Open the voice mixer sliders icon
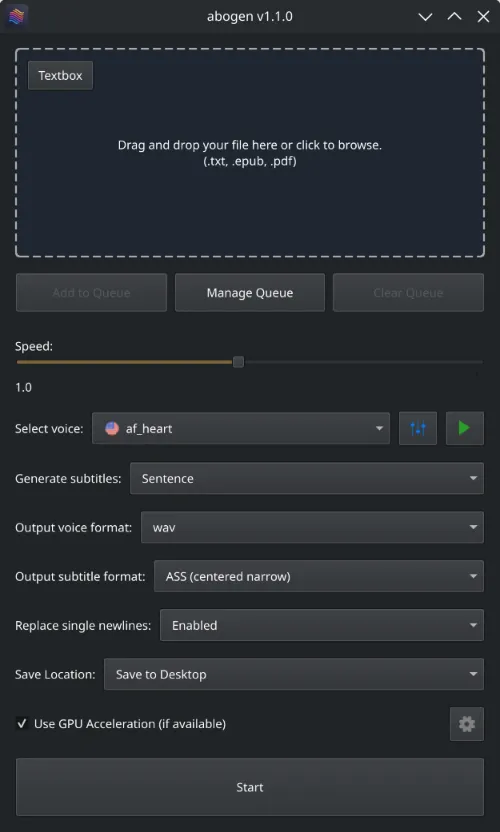 (418, 428)
